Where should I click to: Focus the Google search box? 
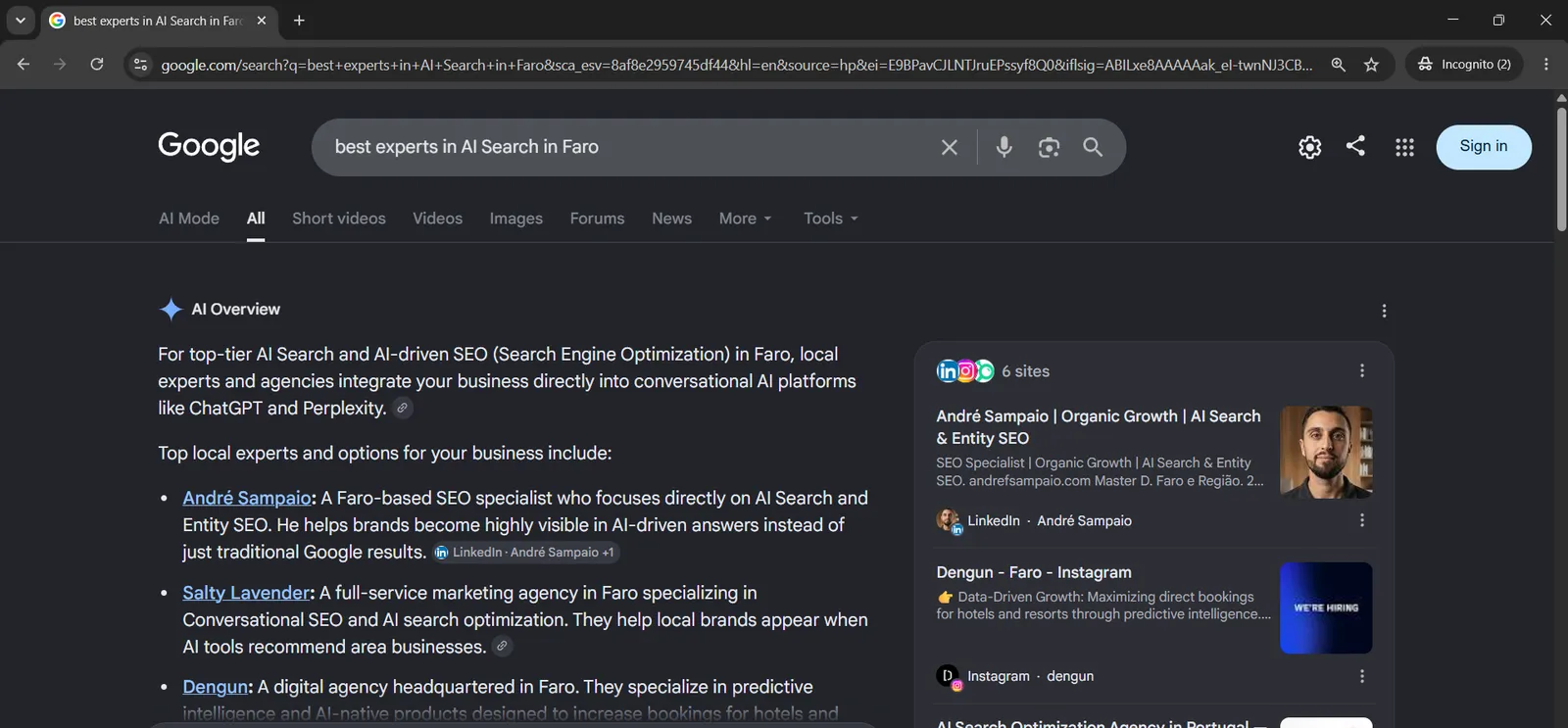click(x=627, y=147)
